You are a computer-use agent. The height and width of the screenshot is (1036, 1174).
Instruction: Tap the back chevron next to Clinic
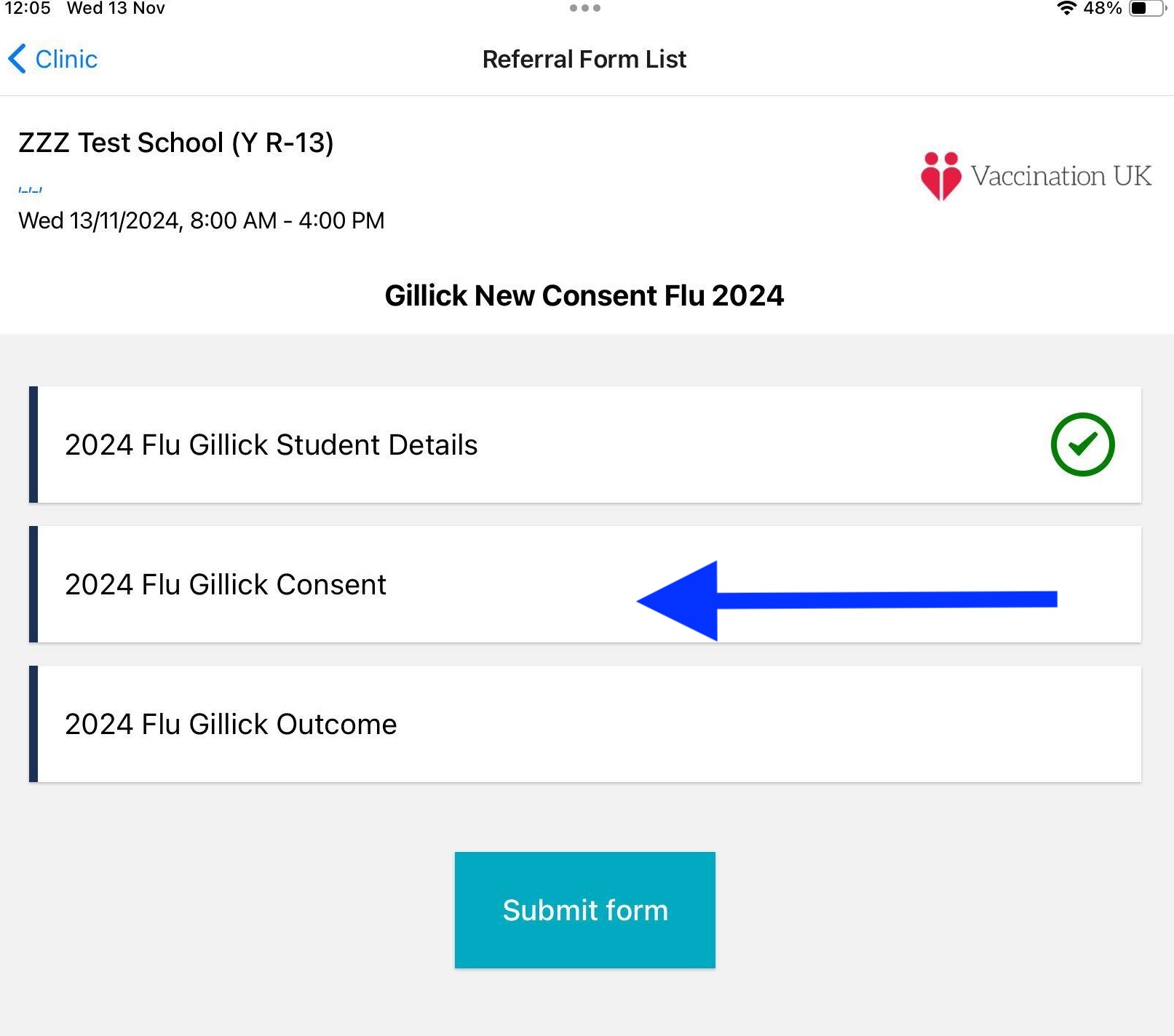tap(17, 59)
